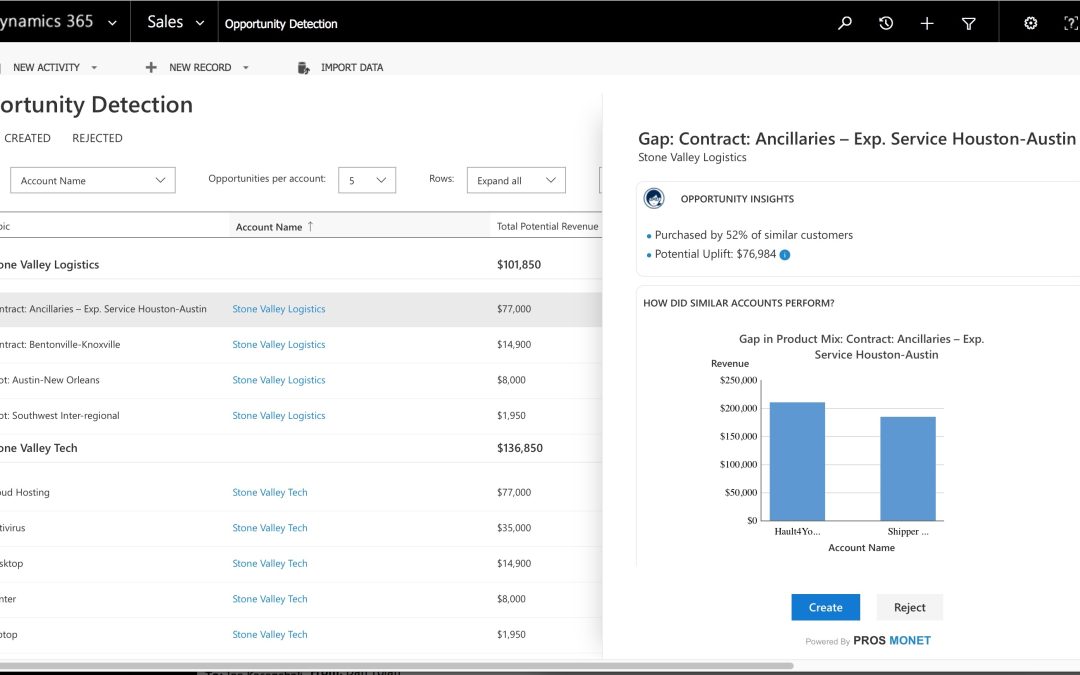Open Stone Valley Tech link in Hosting row
Screen dimensions: 1080x675
click(269, 492)
